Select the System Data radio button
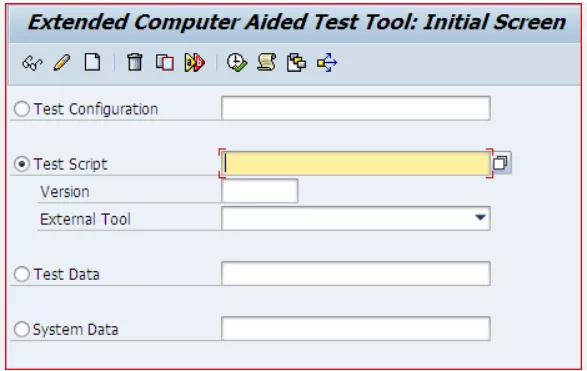 tap(22, 329)
